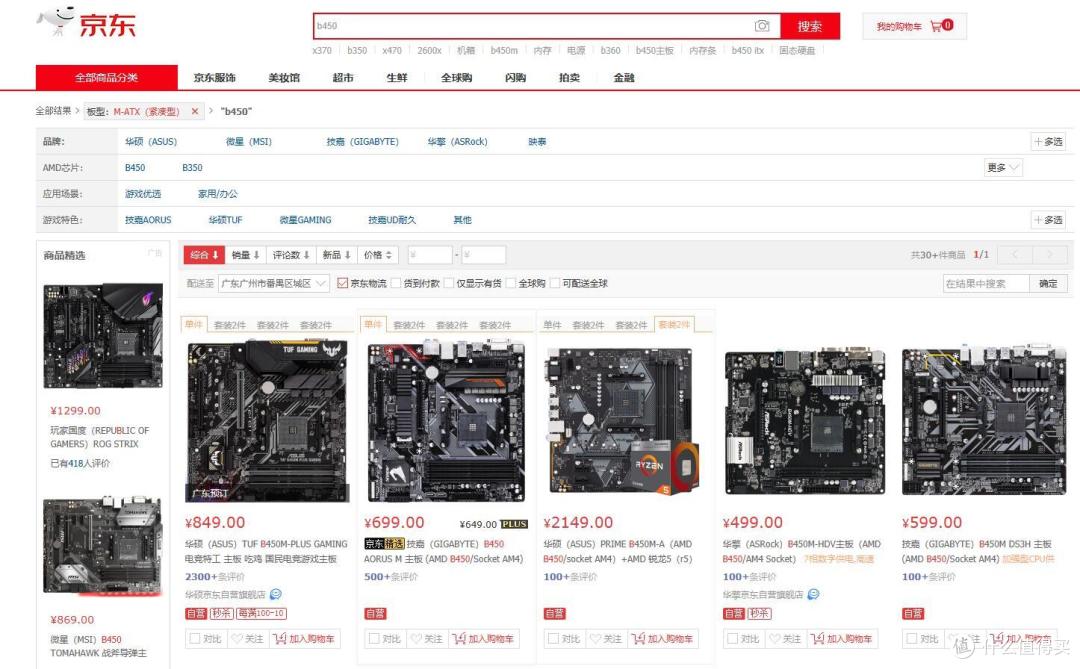The height and width of the screenshot is (669, 1080).
Task: Go to previous results page arrow
Action: [x=1014, y=255]
